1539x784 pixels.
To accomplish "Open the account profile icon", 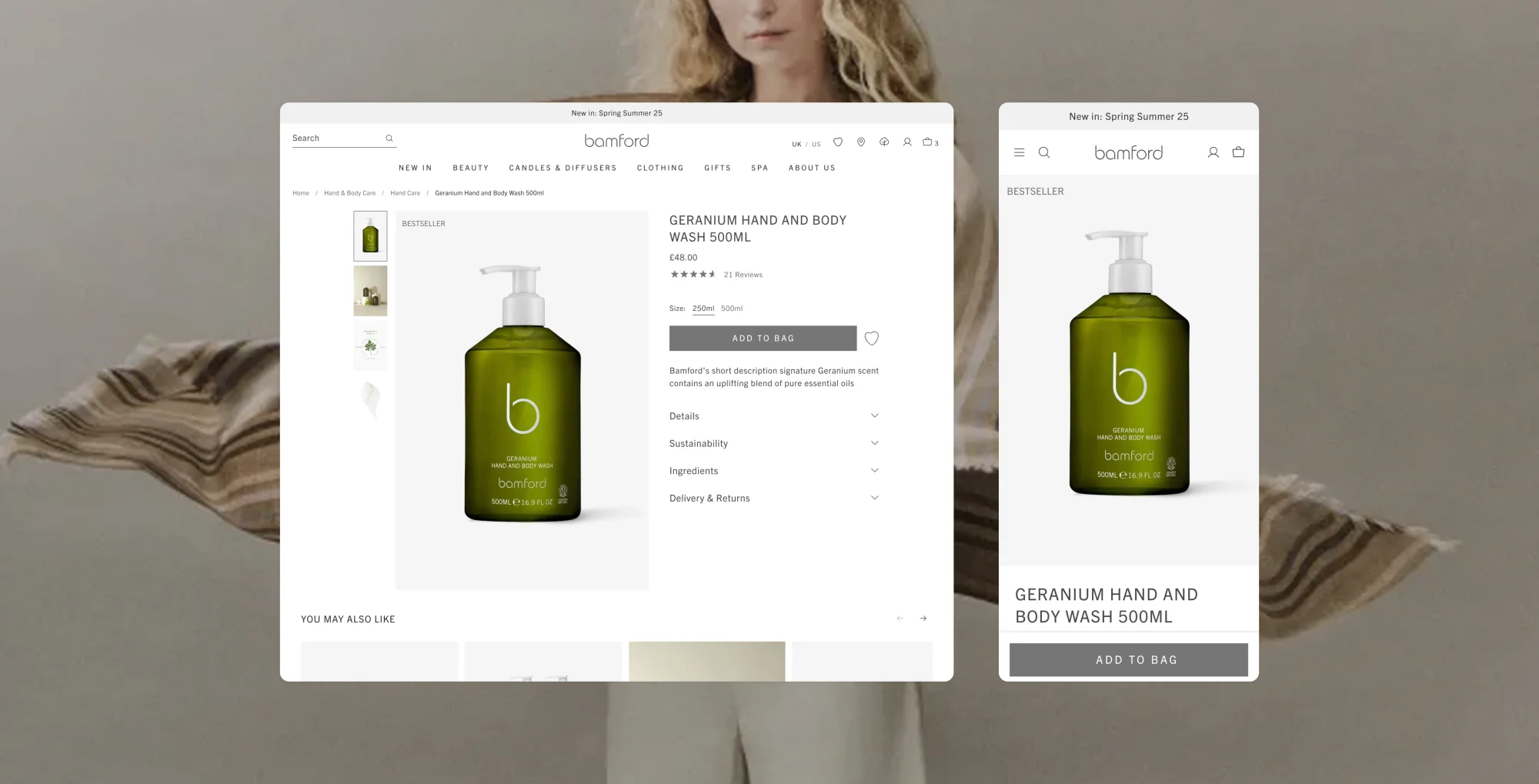I will pyautogui.click(x=907, y=142).
